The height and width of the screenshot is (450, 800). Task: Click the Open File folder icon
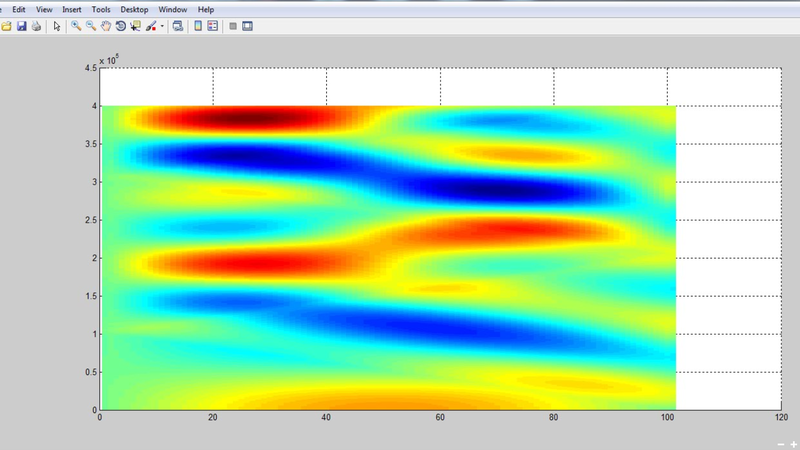6,26
